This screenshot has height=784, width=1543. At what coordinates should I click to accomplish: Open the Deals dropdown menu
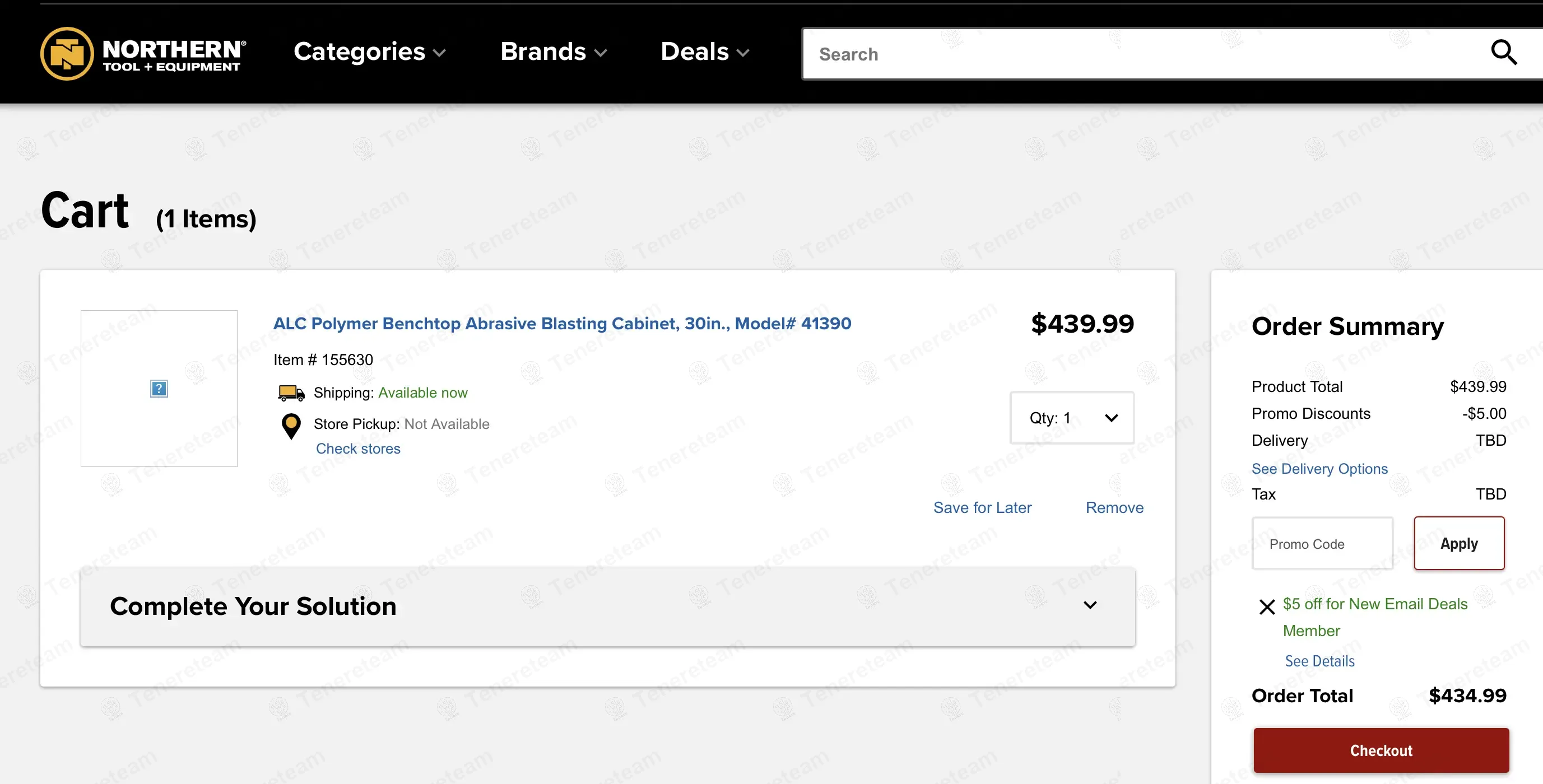[x=705, y=52]
